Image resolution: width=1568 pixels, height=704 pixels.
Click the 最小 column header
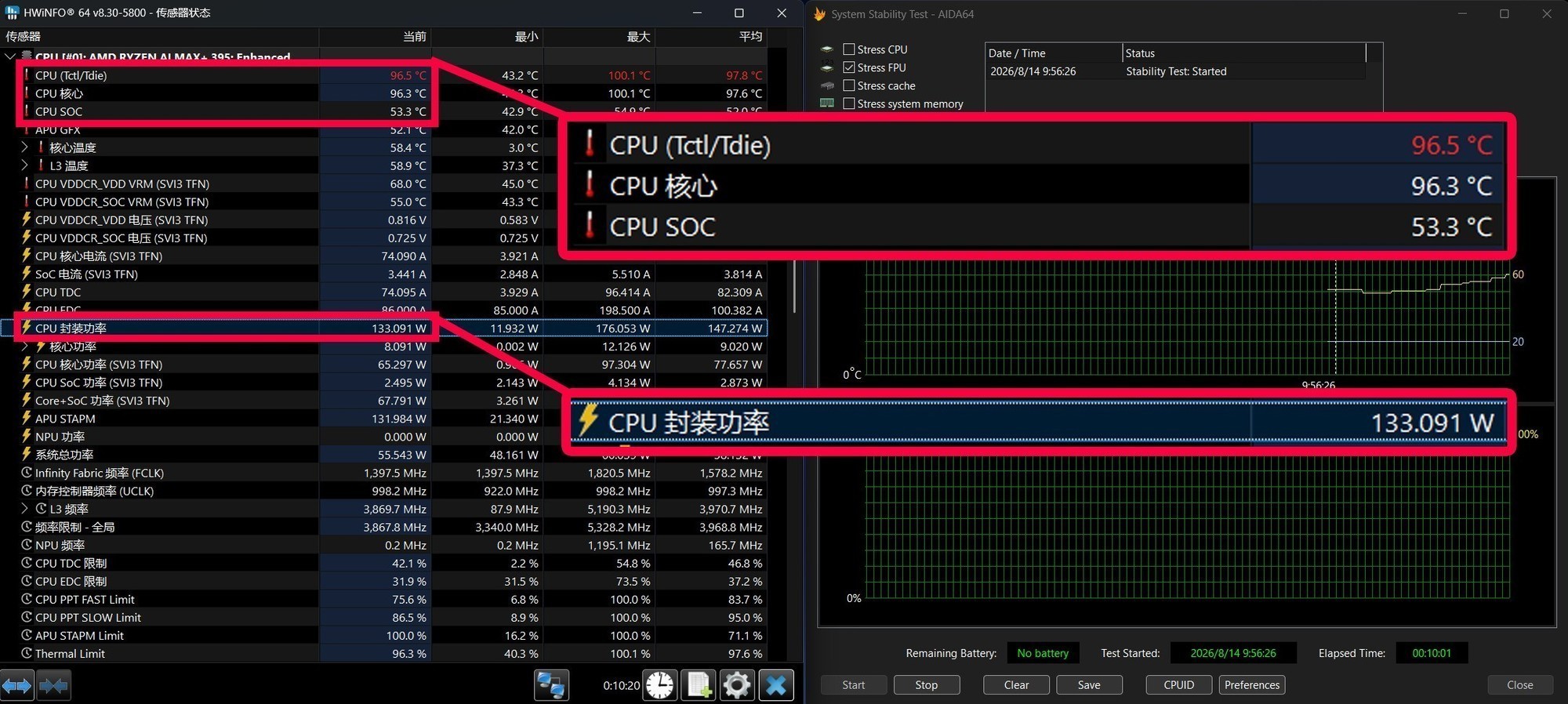point(488,37)
